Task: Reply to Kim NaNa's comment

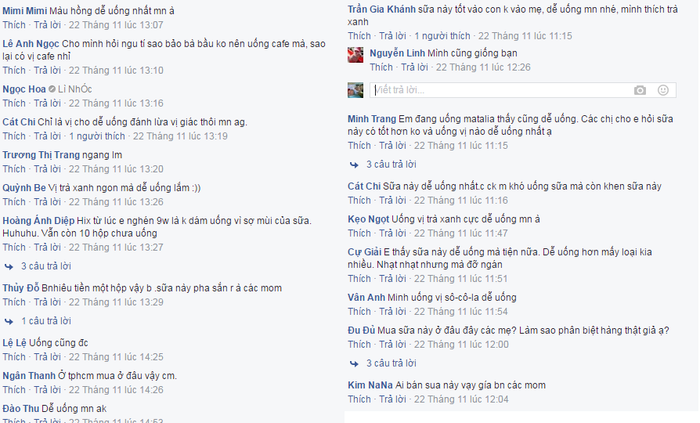Action: [x=392, y=399]
